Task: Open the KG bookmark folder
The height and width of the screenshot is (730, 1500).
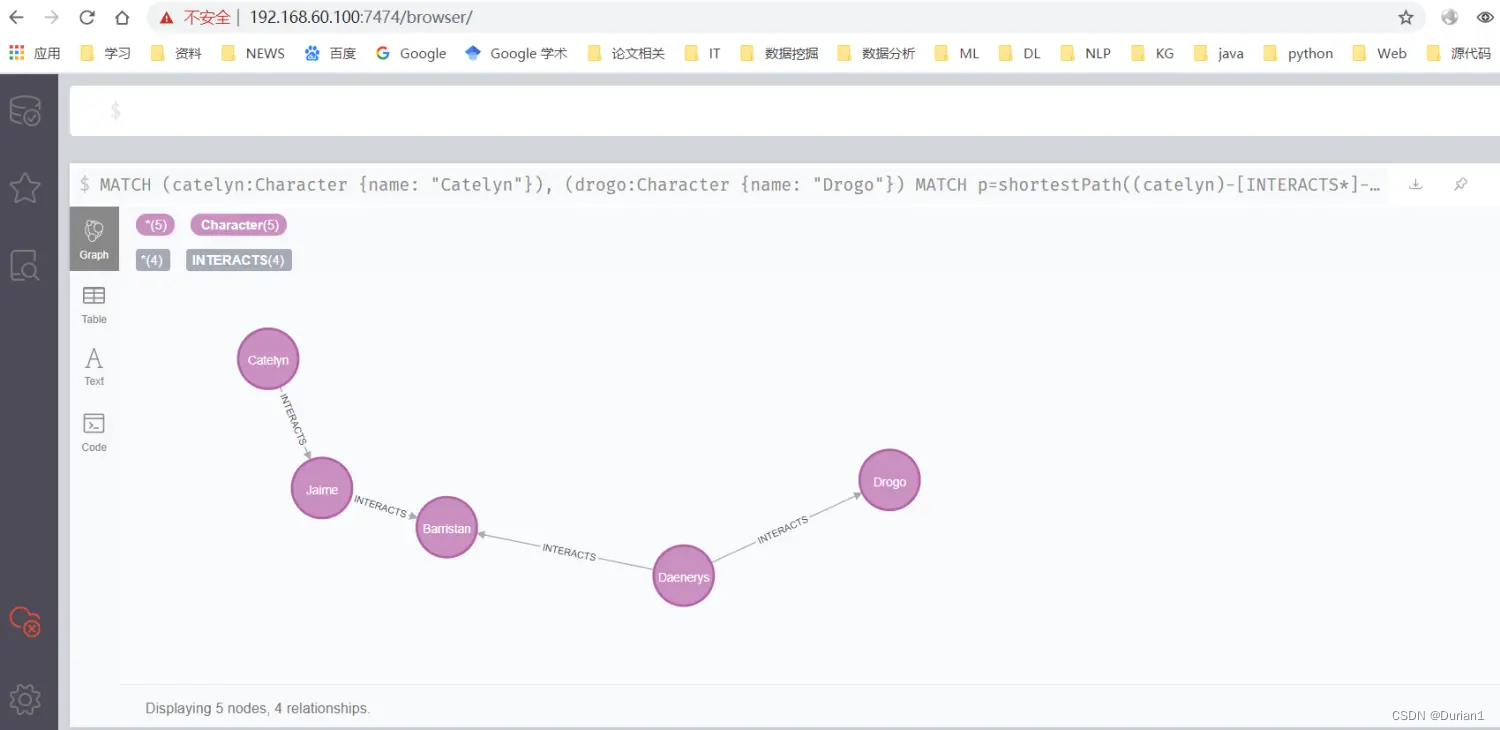Action: [1152, 53]
